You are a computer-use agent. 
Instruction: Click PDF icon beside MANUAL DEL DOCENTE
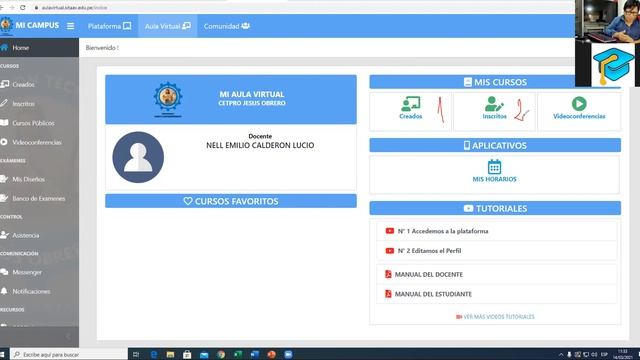click(388, 274)
